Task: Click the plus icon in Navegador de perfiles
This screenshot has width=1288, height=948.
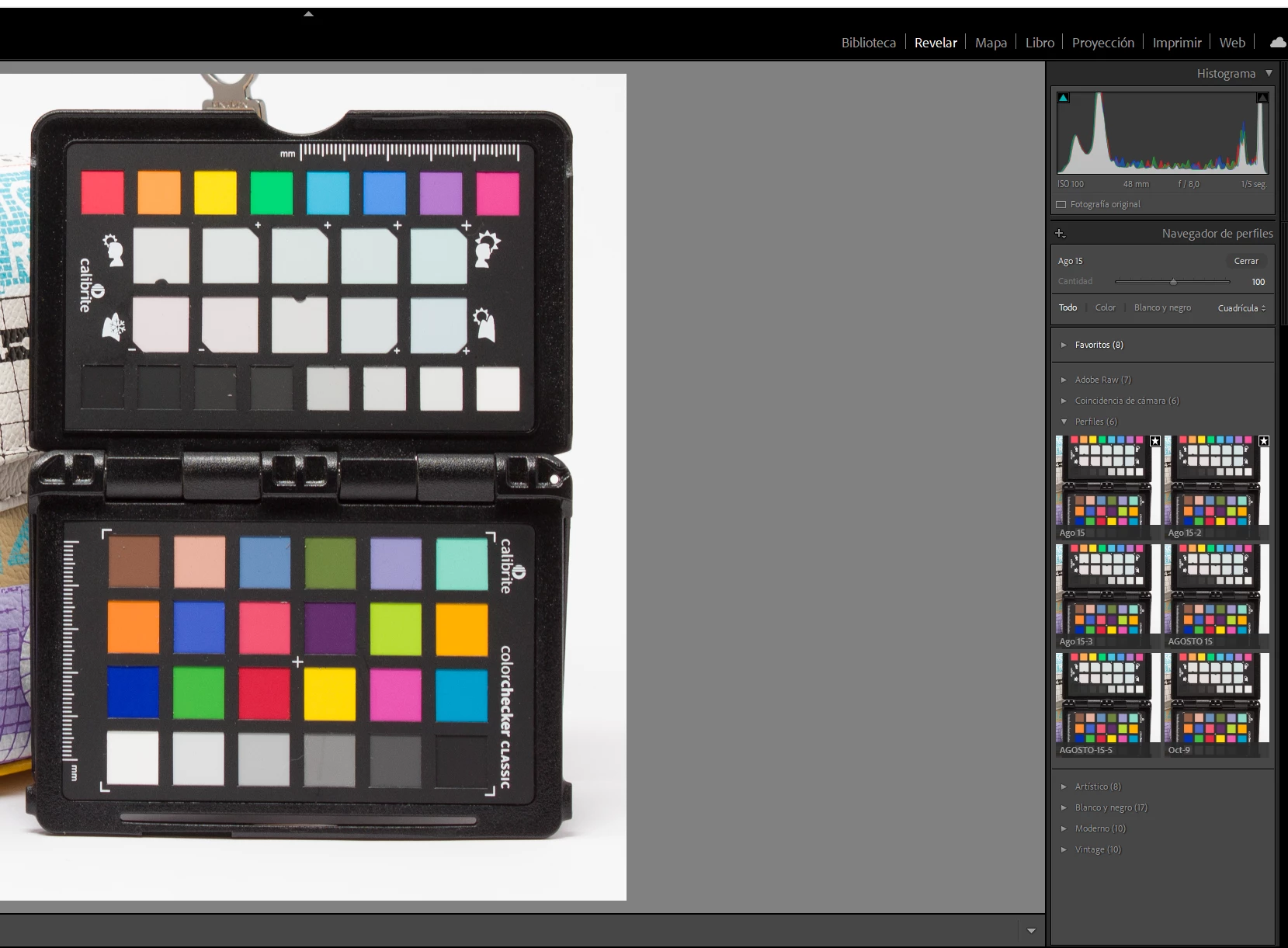Action: [x=1061, y=233]
